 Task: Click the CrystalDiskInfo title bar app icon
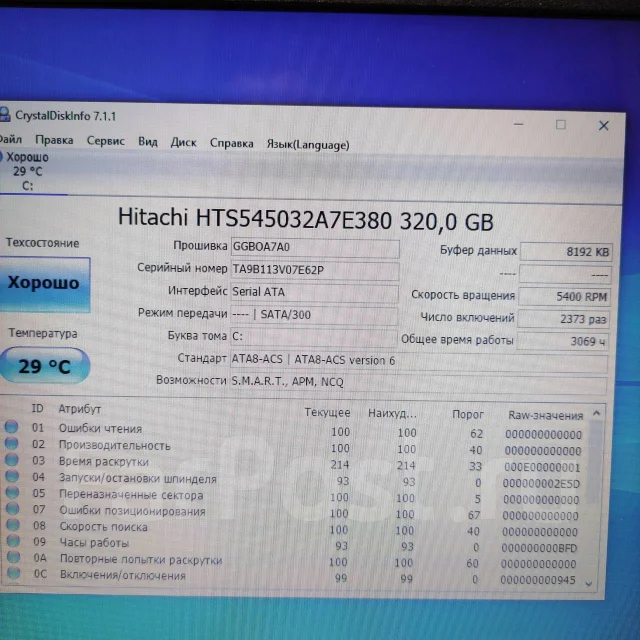click(x=4, y=114)
